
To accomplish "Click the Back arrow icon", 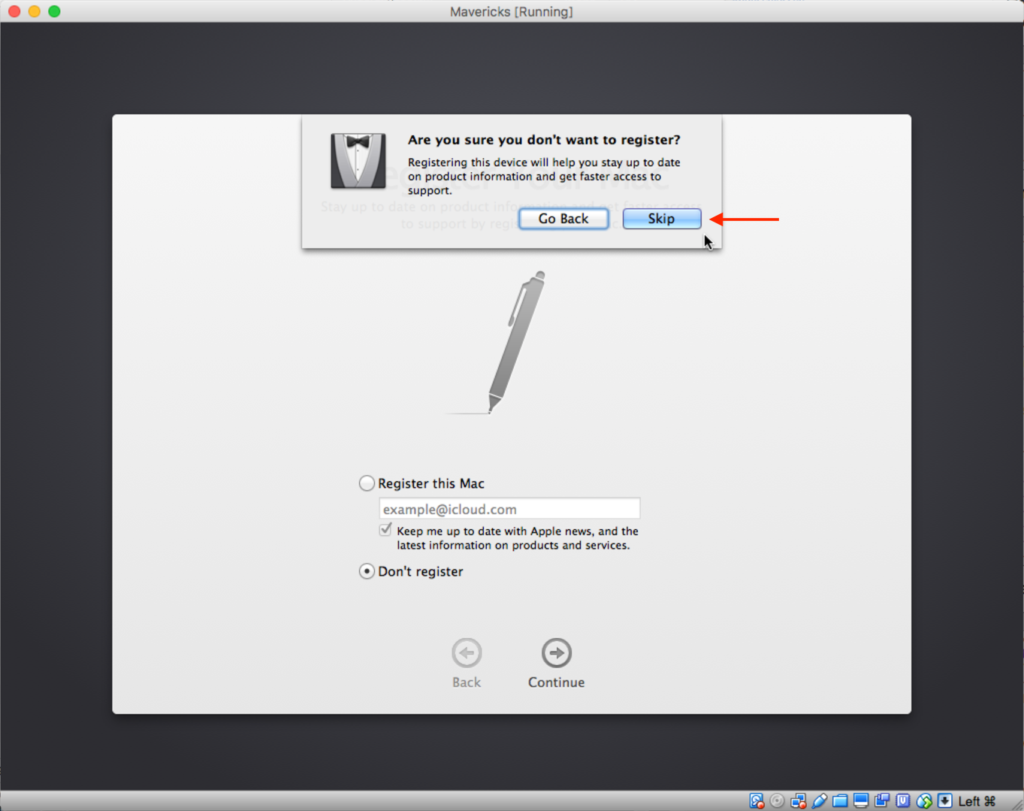I will click(x=466, y=654).
